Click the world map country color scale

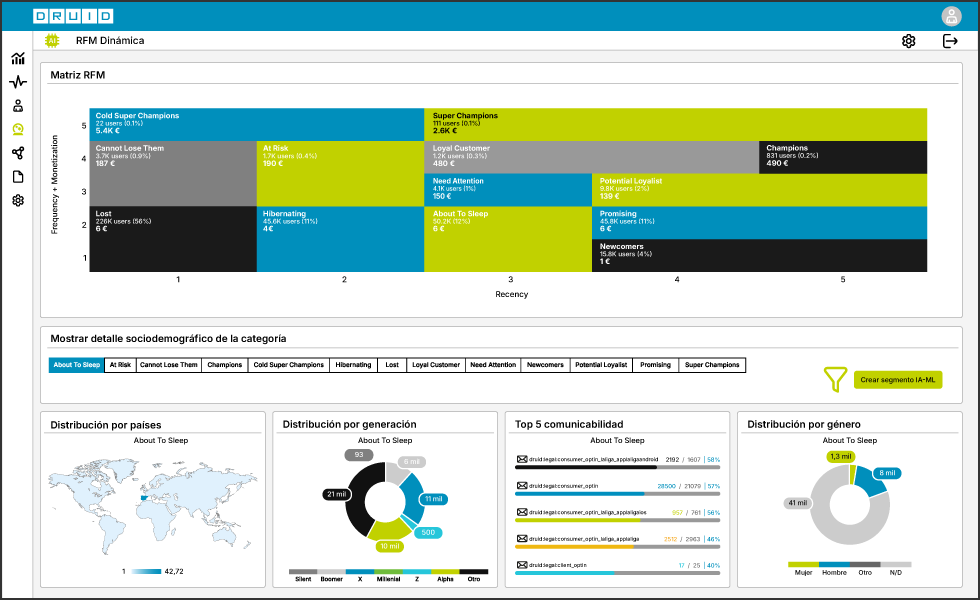pos(146,571)
